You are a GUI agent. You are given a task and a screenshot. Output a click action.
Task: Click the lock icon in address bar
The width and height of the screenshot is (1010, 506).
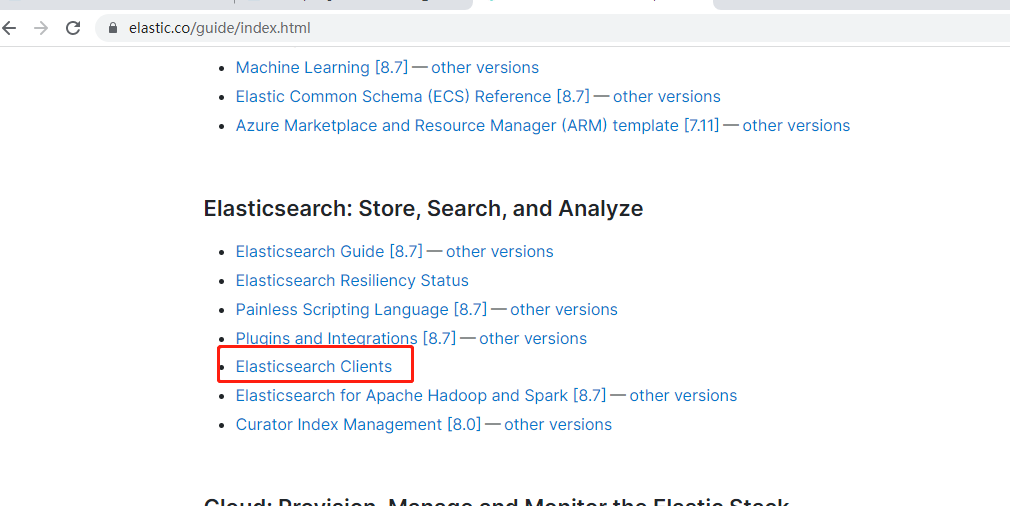112,28
